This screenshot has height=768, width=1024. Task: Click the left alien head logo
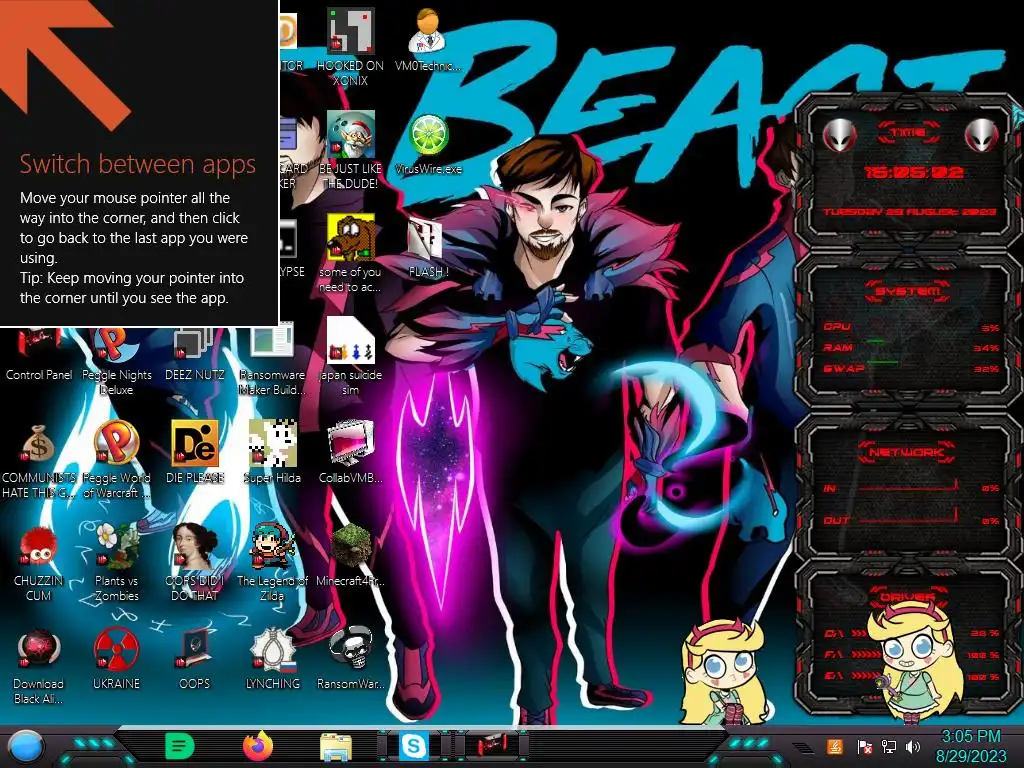coord(839,136)
